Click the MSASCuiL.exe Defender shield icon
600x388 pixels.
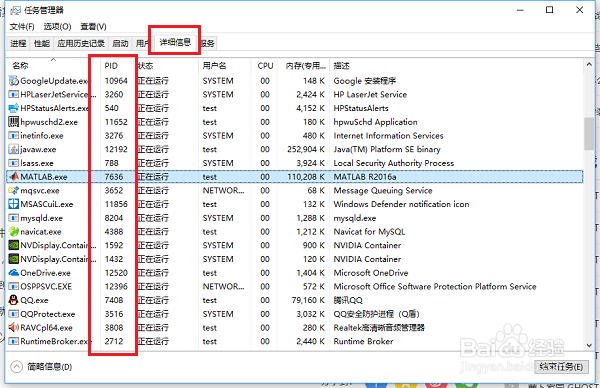coord(13,204)
